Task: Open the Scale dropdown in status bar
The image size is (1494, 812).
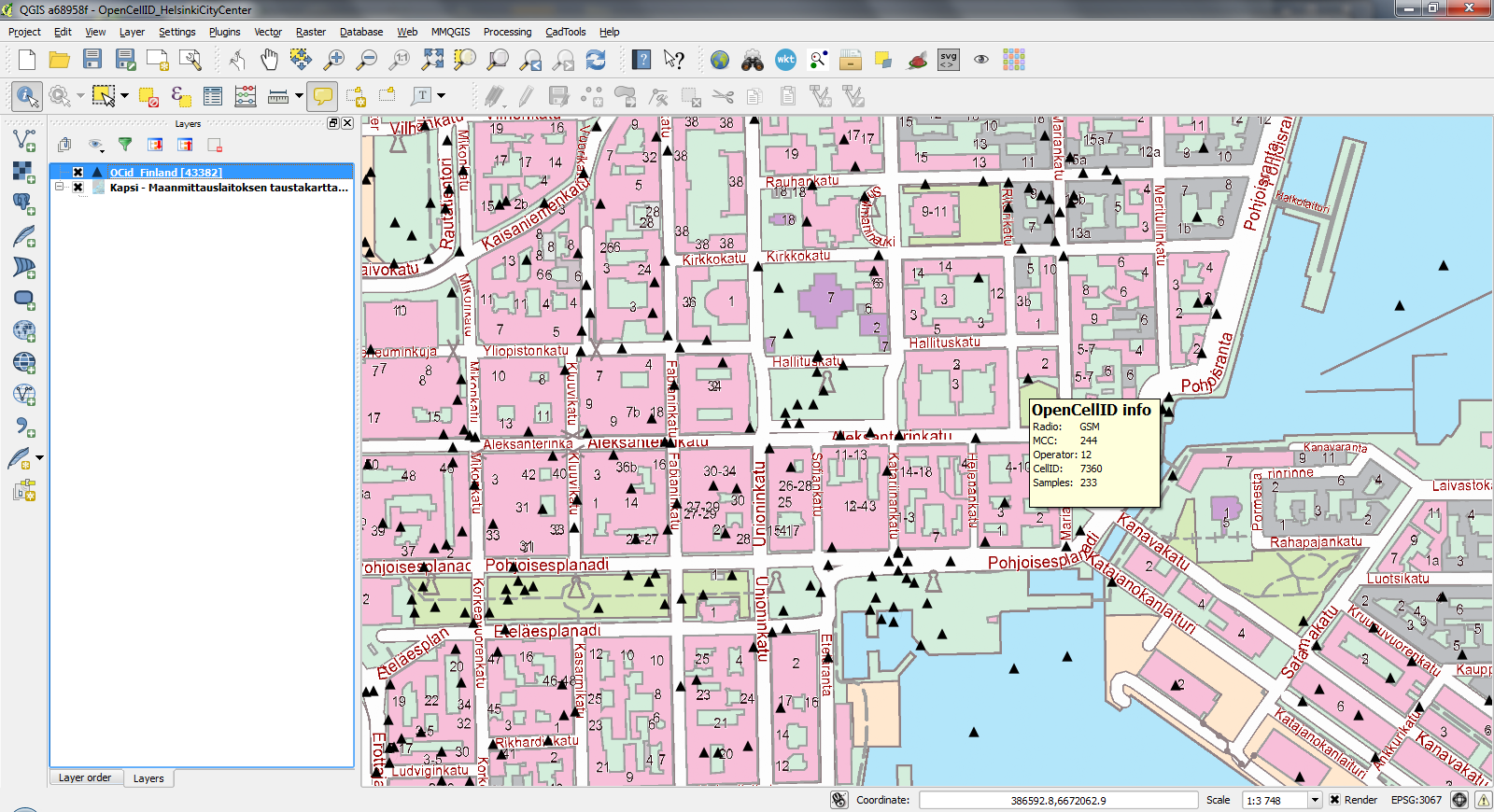Action: [x=1315, y=800]
